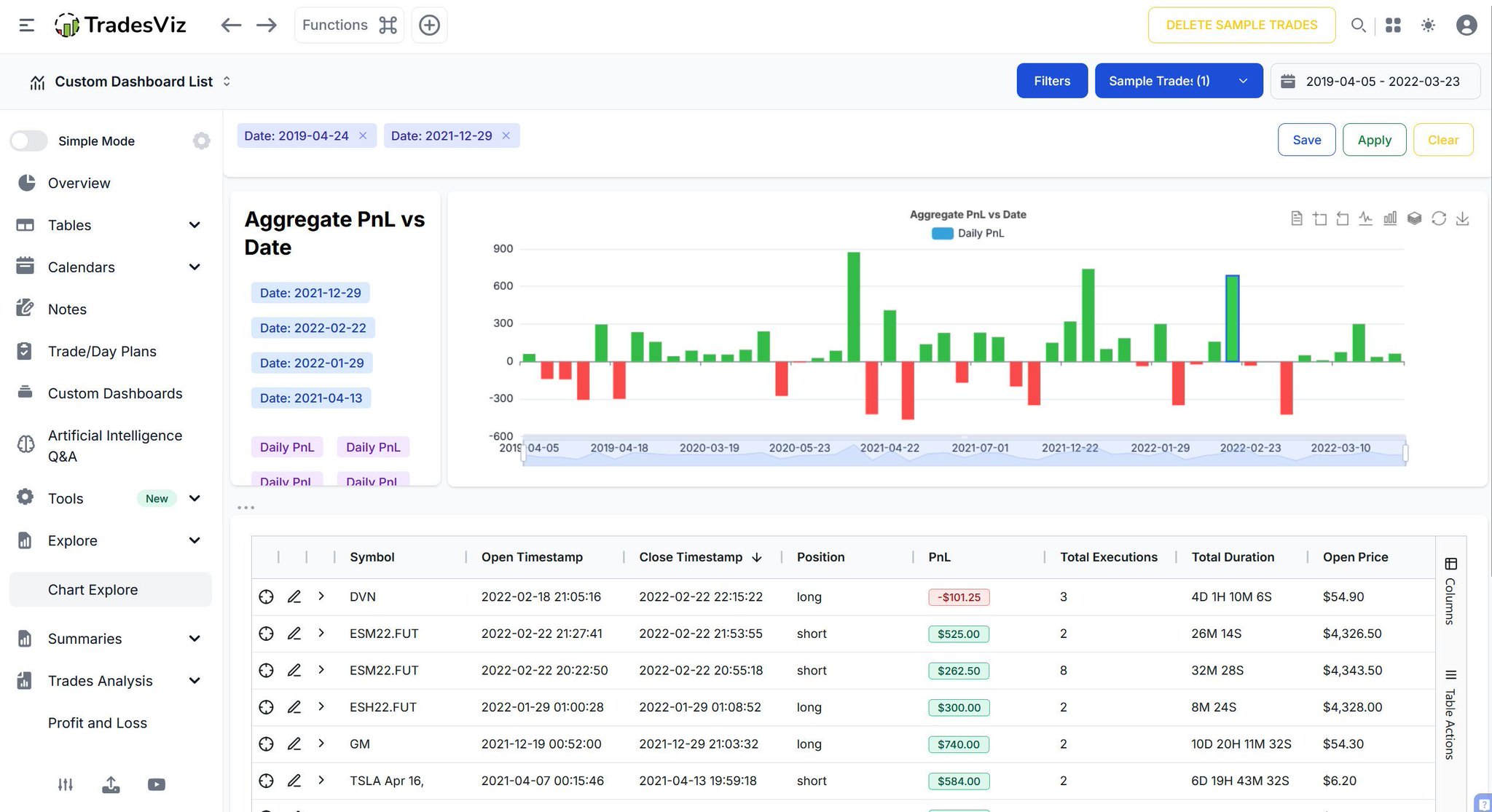Expand the GM trade row chevron
The image size is (1492, 812).
click(321, 744)
